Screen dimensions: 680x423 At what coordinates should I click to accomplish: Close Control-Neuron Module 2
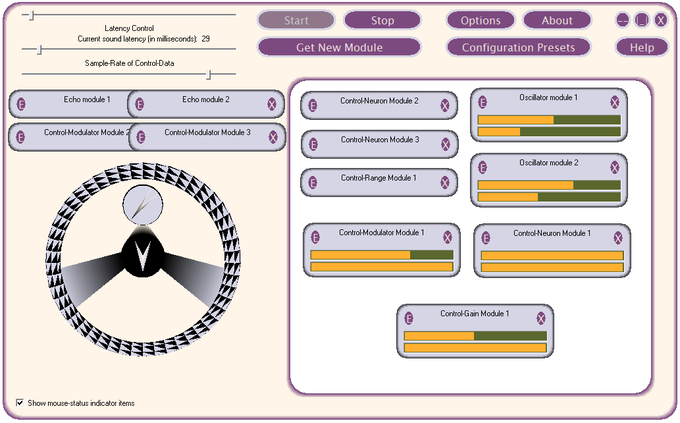(445, 105)
